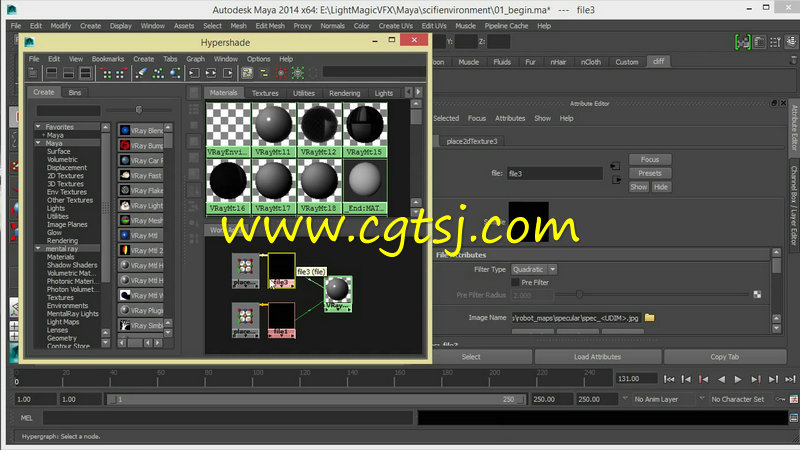This screenshot has width=800, height=450.
Task: Click the current frame field showing 131.00
Action: point(636,379)
